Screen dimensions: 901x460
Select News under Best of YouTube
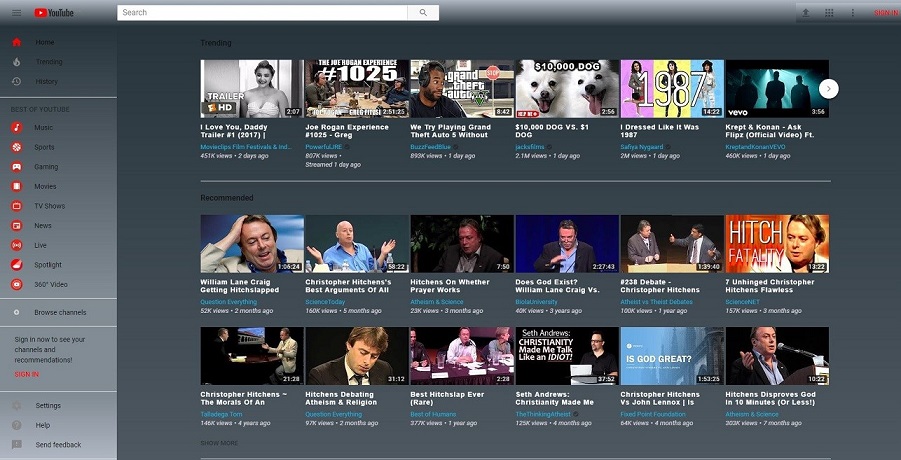[x=43, y=226]
